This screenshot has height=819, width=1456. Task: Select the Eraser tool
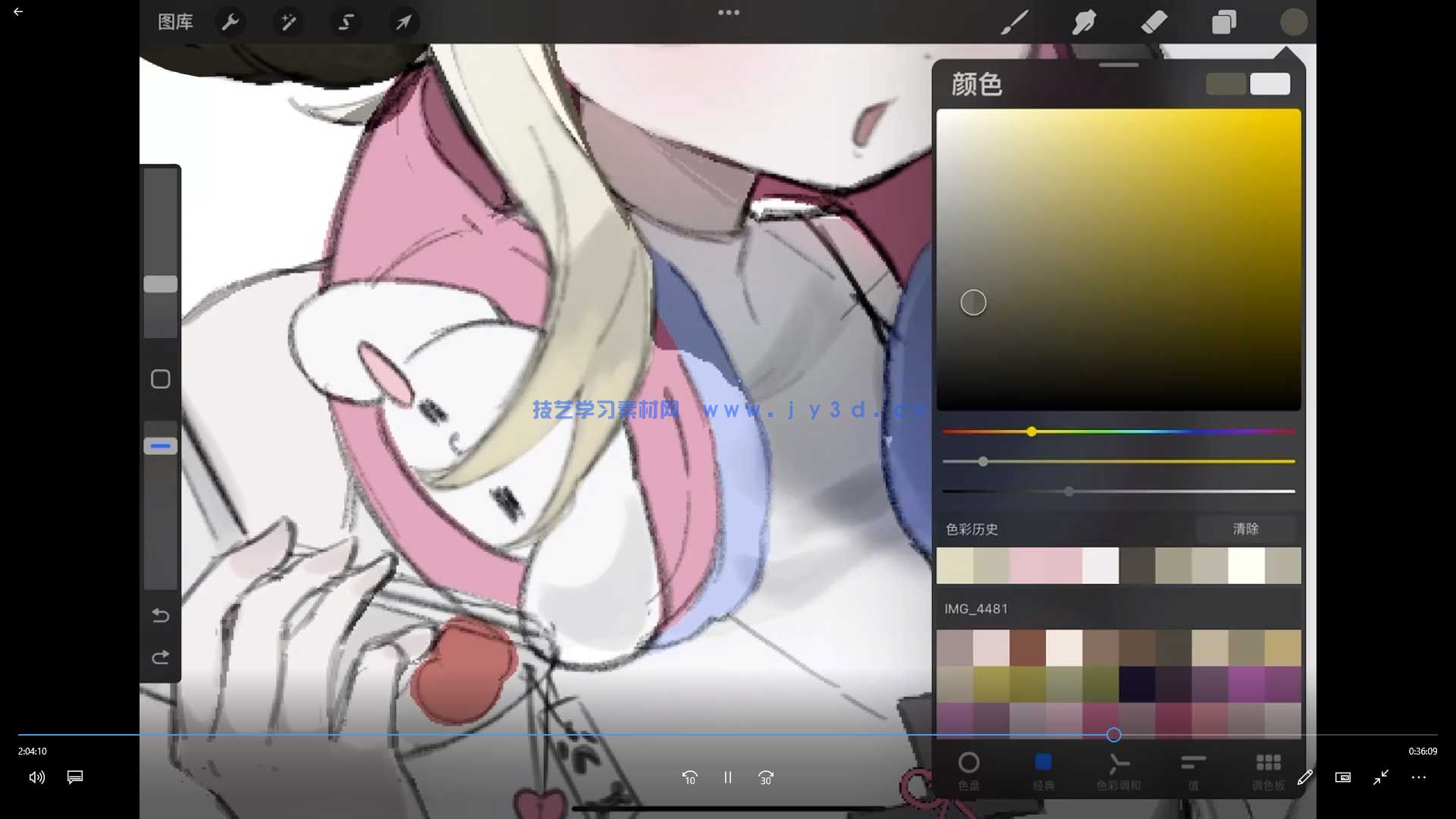point(1153,22)
